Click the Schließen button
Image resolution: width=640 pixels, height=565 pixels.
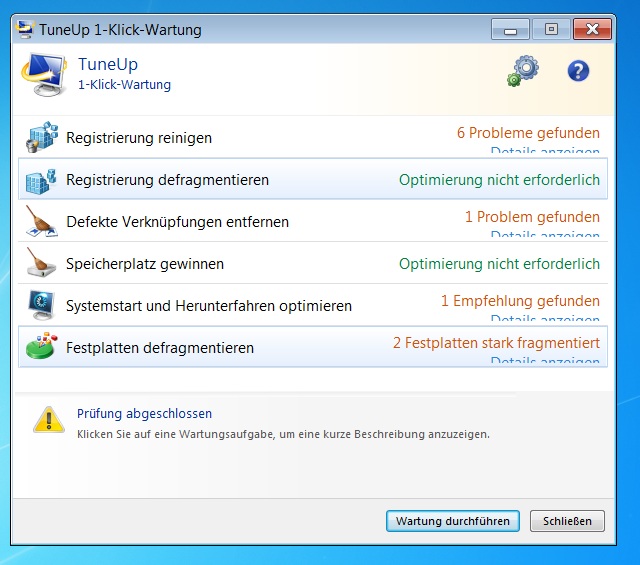[567, 521]
